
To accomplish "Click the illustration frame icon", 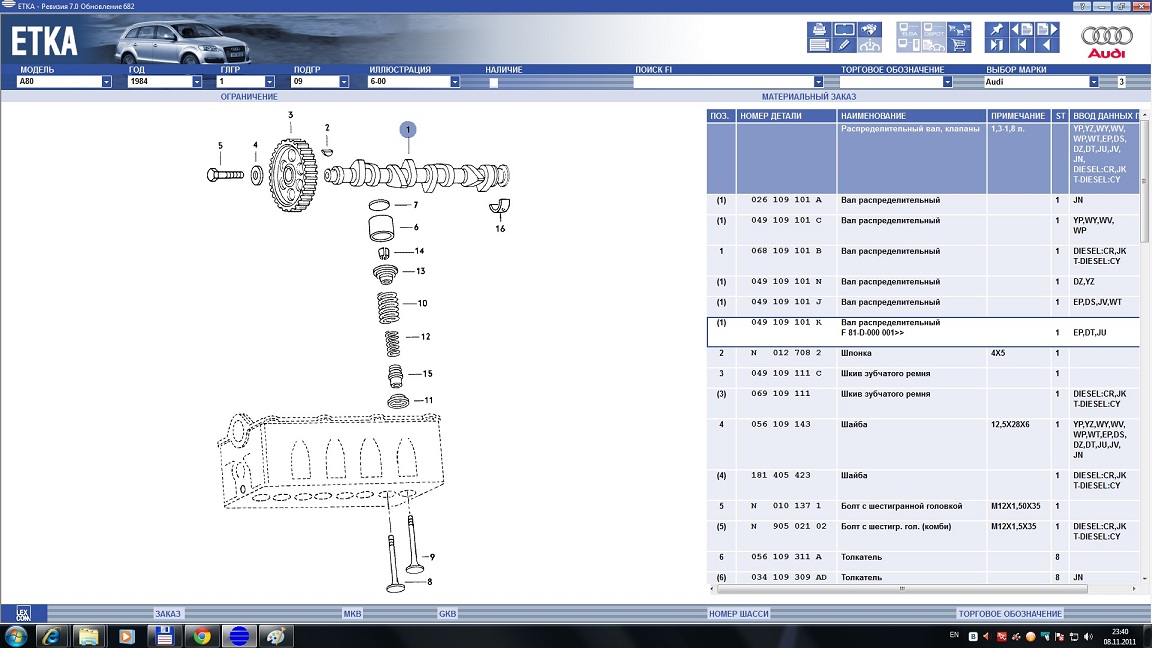I will pos(844,29).
